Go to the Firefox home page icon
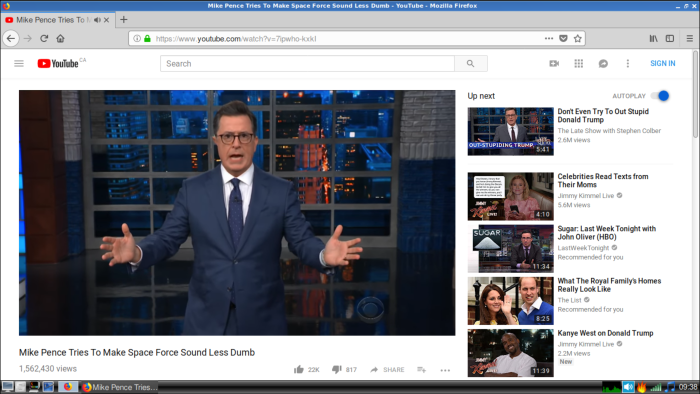Viewport: 700px width, 394px height. click(60, 38)
